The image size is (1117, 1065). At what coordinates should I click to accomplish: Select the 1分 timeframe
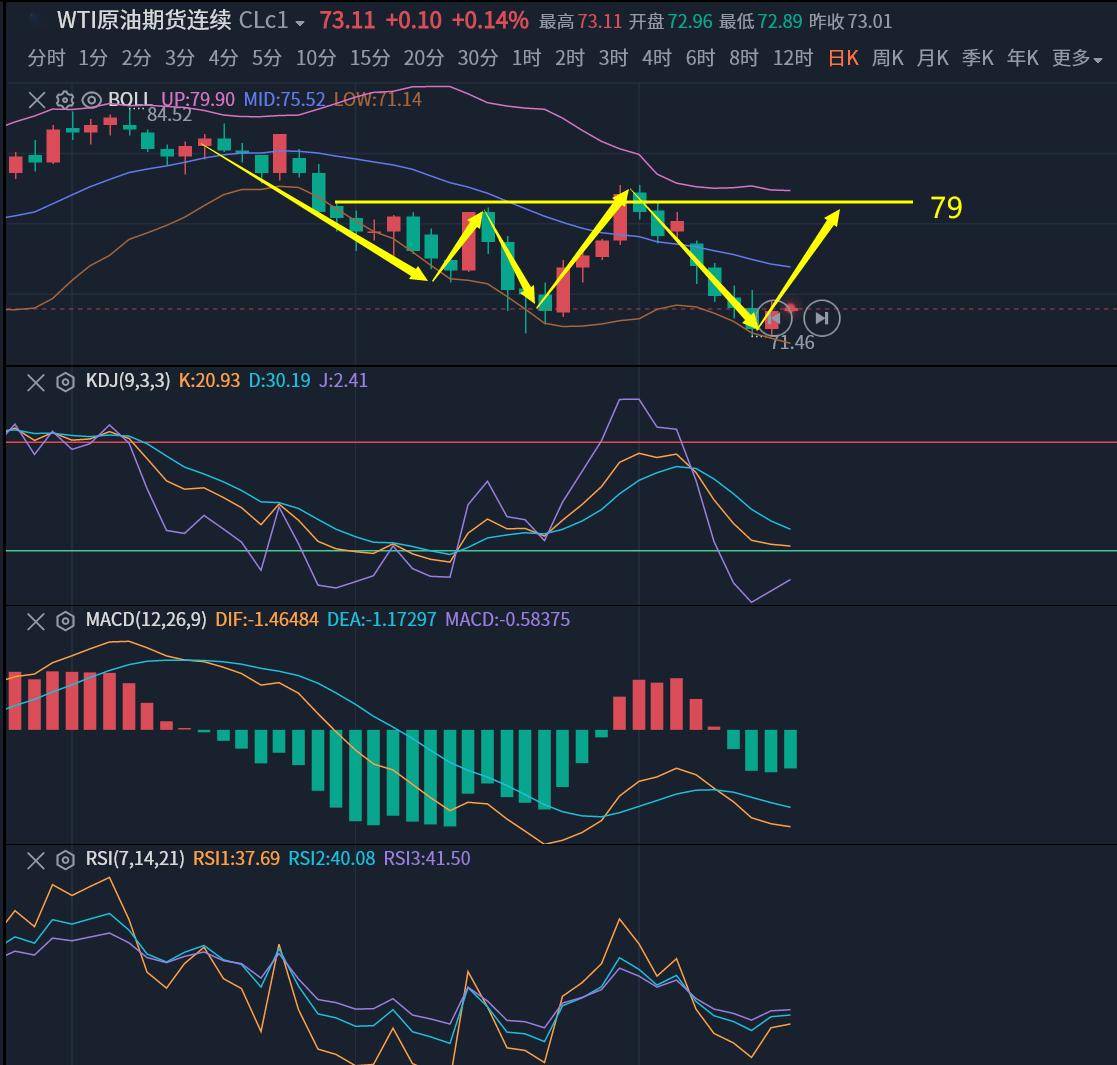click(93, 58)
